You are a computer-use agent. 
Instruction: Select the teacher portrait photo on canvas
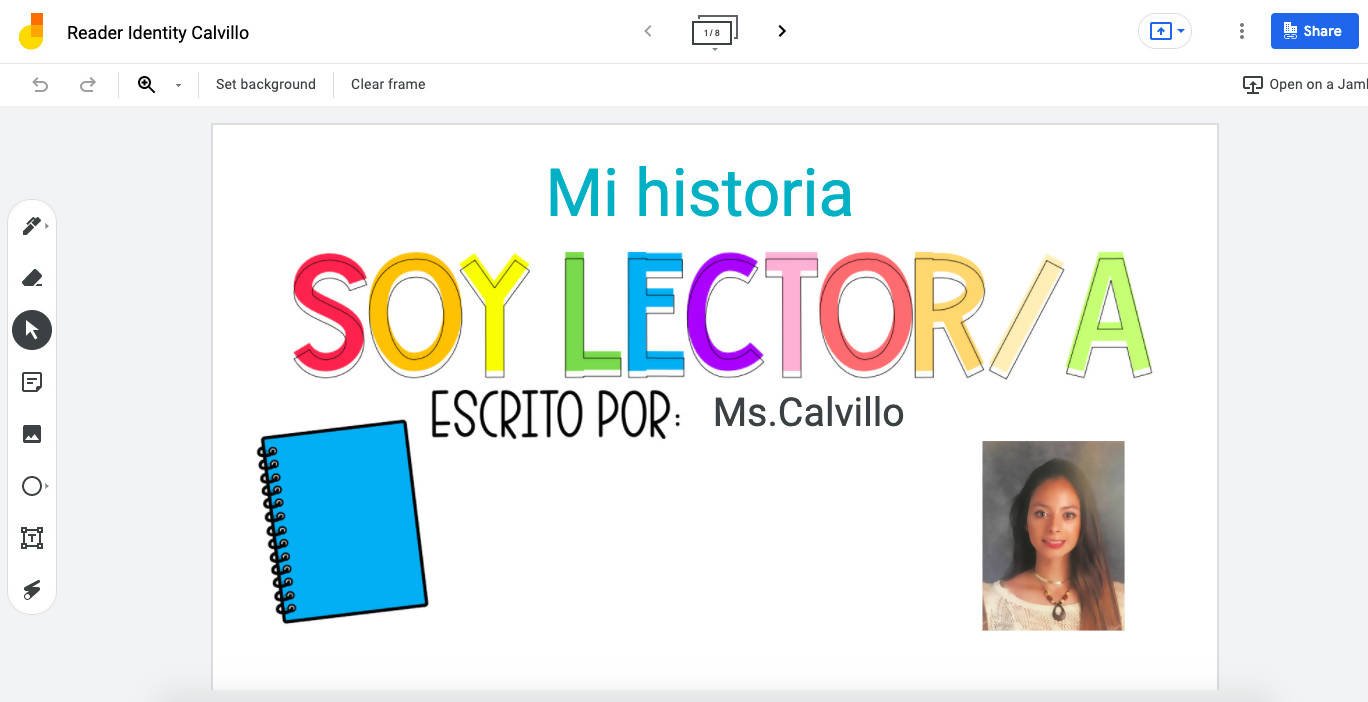click(1053, 536)
